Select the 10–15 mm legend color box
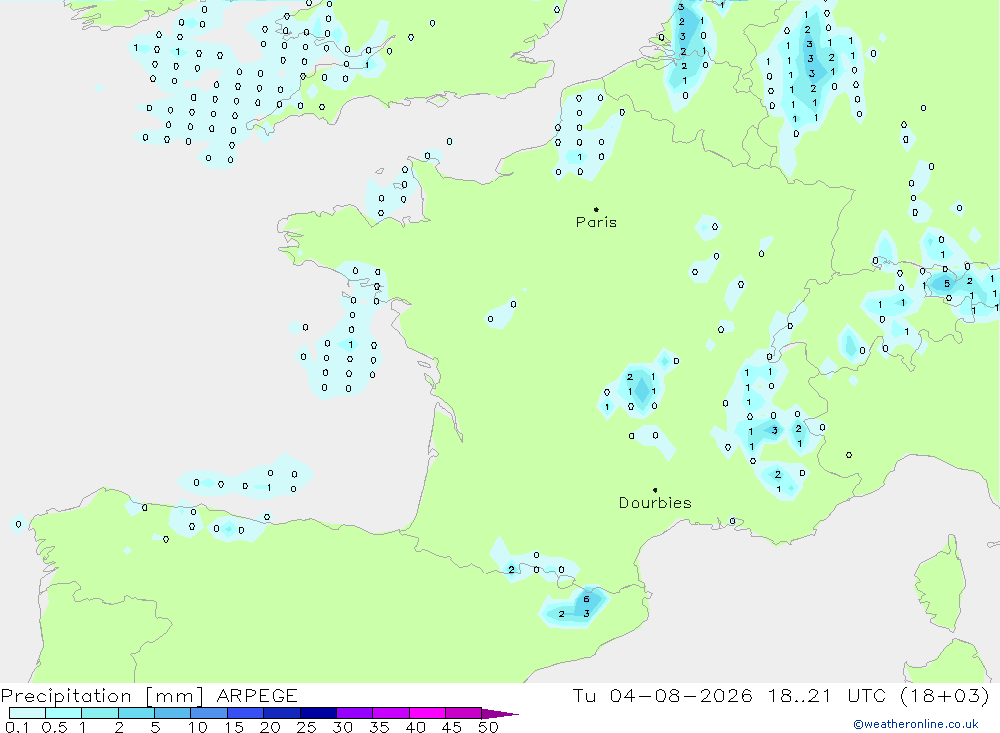1000x733 pixels. [x=209, y=713]
